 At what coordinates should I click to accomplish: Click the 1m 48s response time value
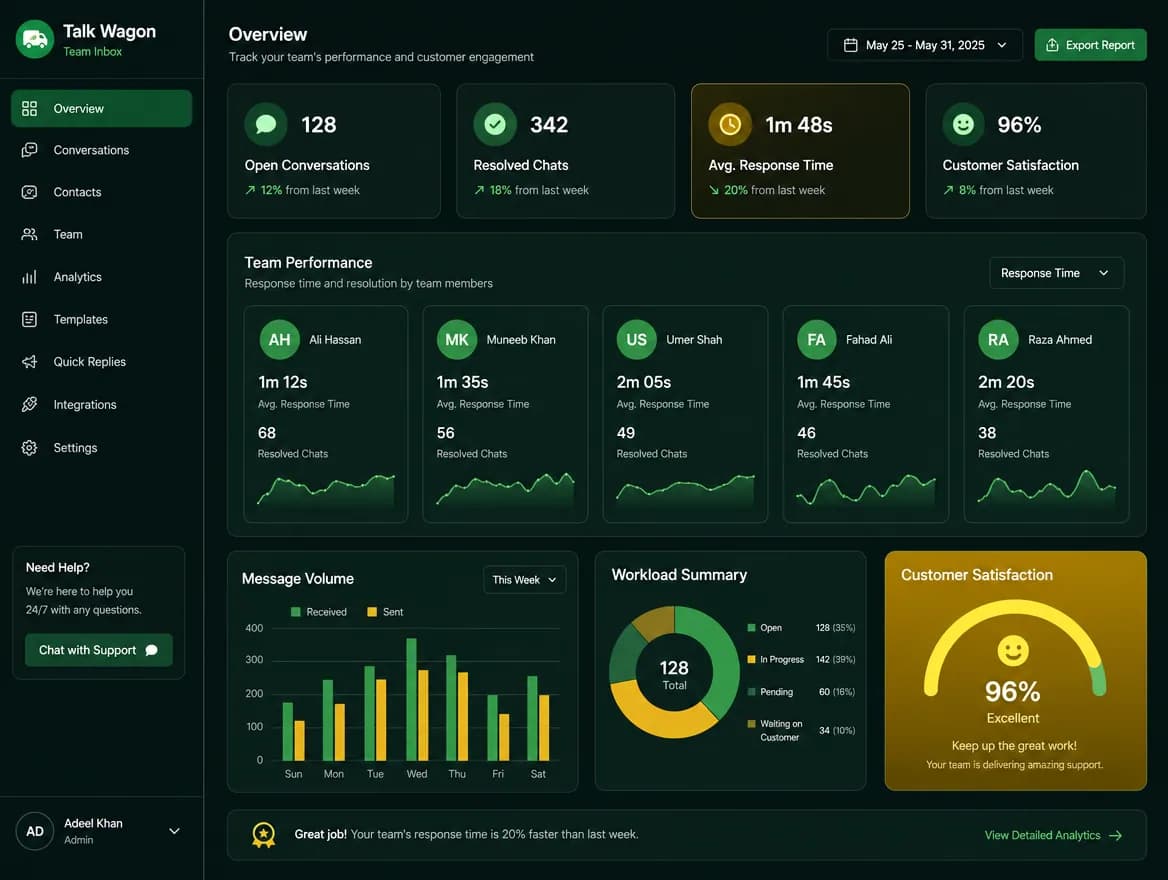(x=799, y=124)
